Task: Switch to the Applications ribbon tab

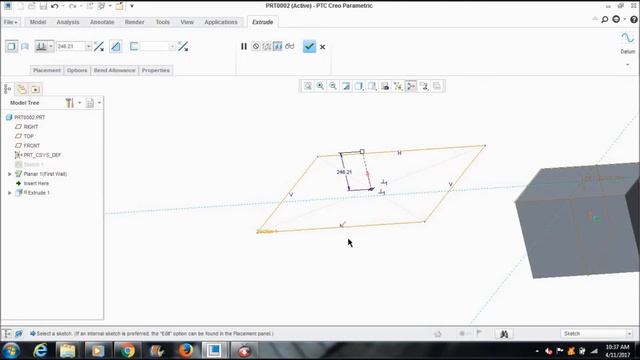Action: pyautogui.click(x=221, y=22)
